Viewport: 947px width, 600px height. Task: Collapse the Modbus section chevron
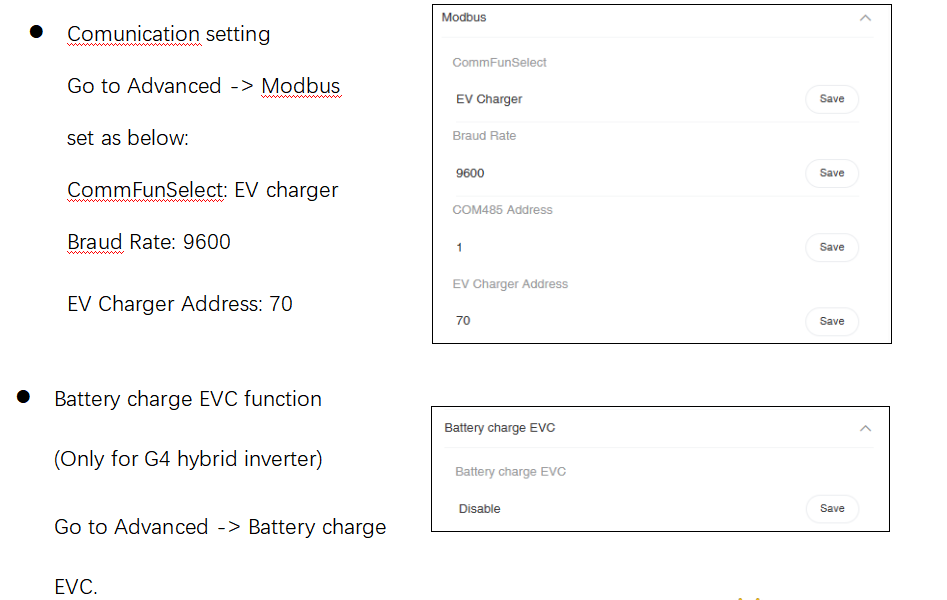(865, 18)
